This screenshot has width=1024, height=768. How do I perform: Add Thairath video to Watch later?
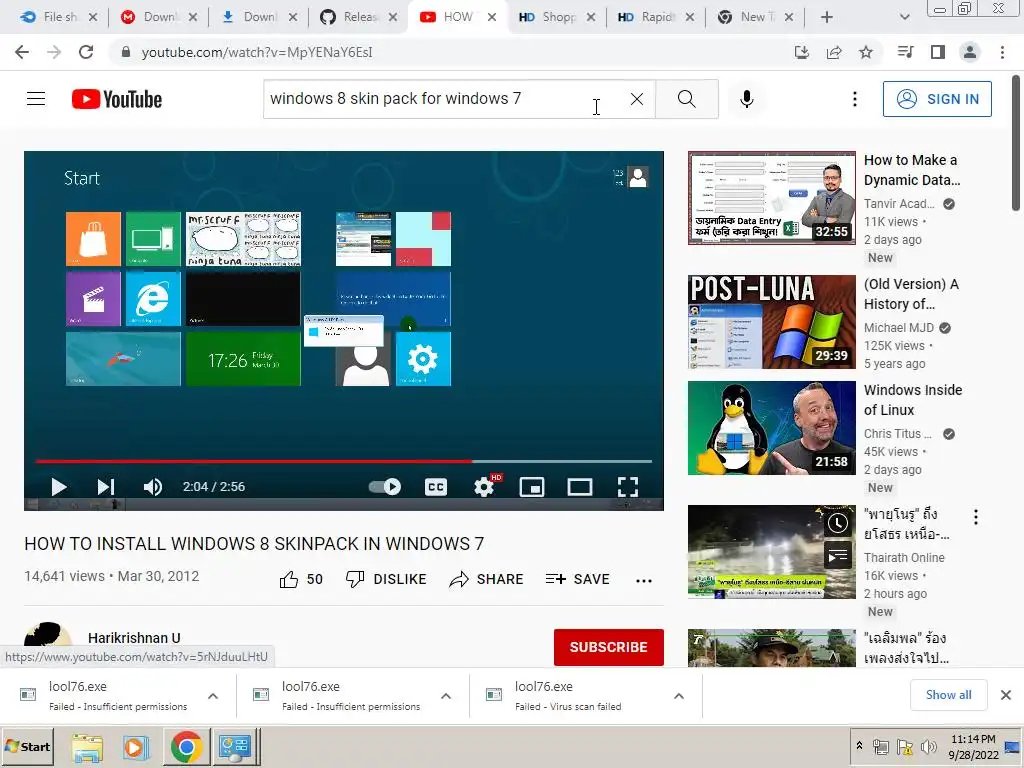pyautogui.click(x=838, y=522)
